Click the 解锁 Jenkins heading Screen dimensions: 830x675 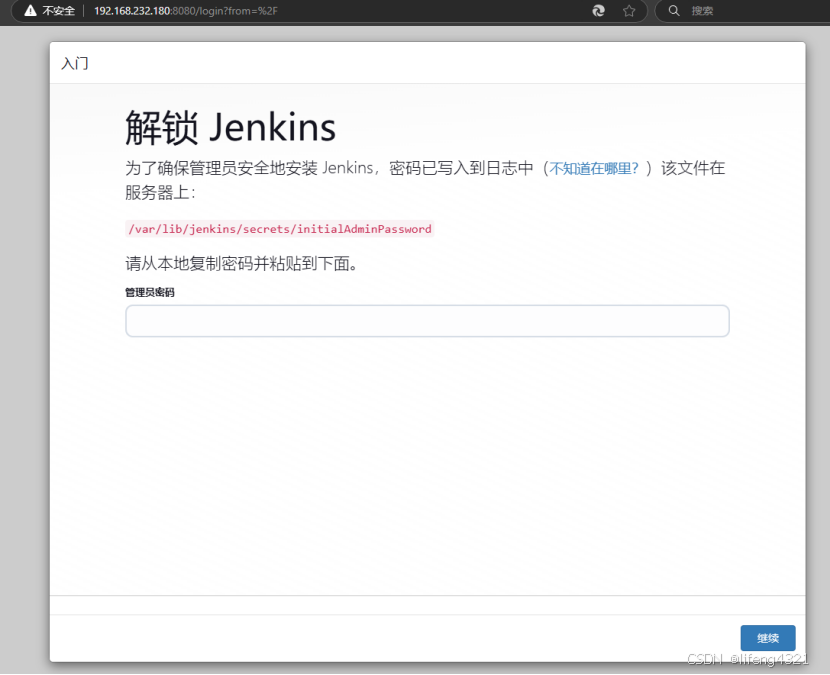click(231, 128)
